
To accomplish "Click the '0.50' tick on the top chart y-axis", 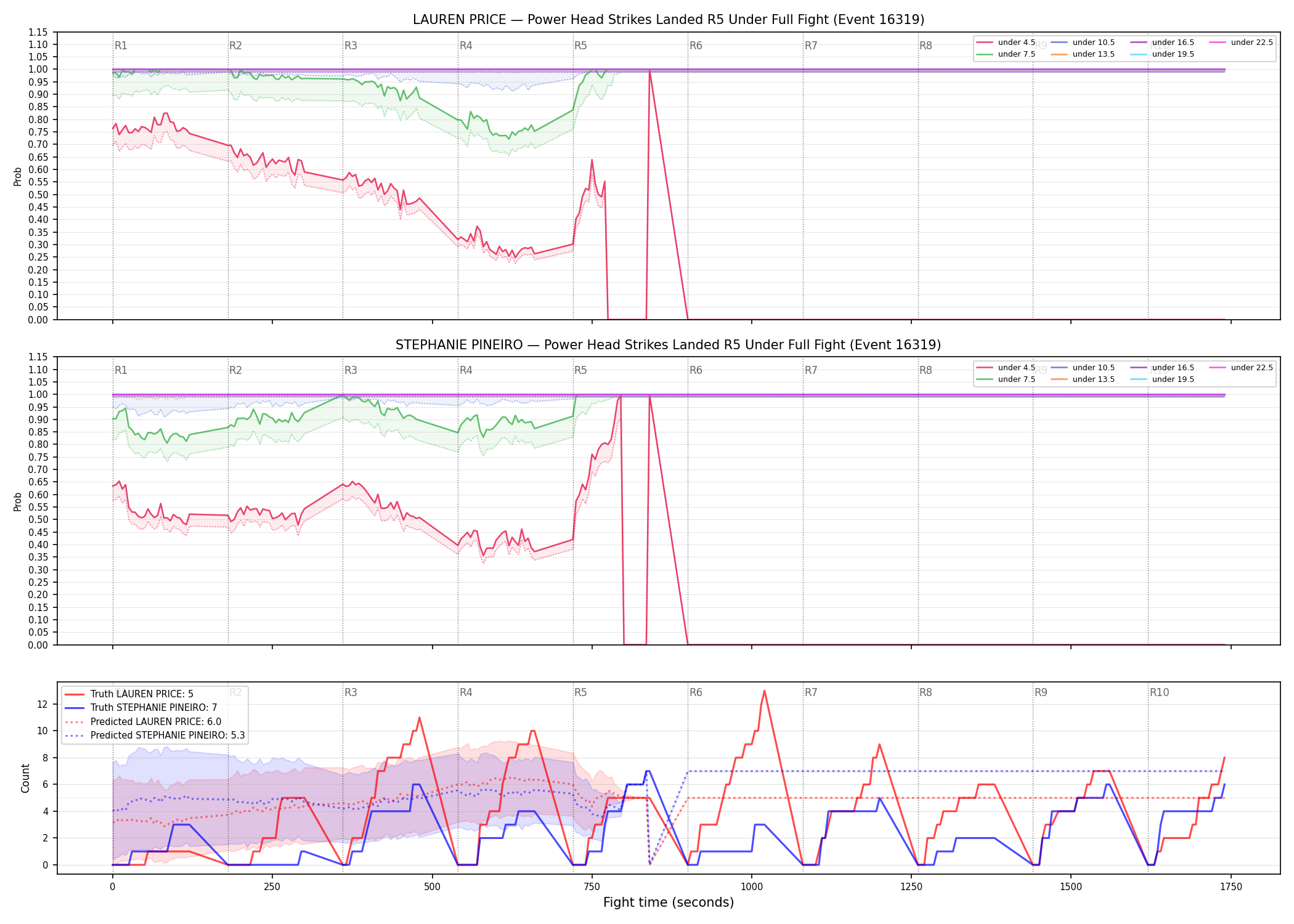I will [x=38, y=195].
